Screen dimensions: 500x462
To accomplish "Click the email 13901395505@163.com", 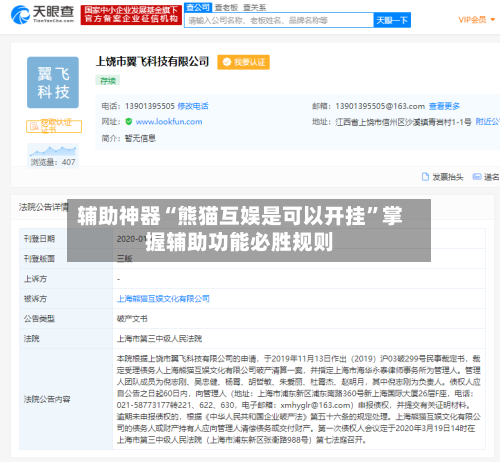I will pyautogui.click(x=380, y=106).
